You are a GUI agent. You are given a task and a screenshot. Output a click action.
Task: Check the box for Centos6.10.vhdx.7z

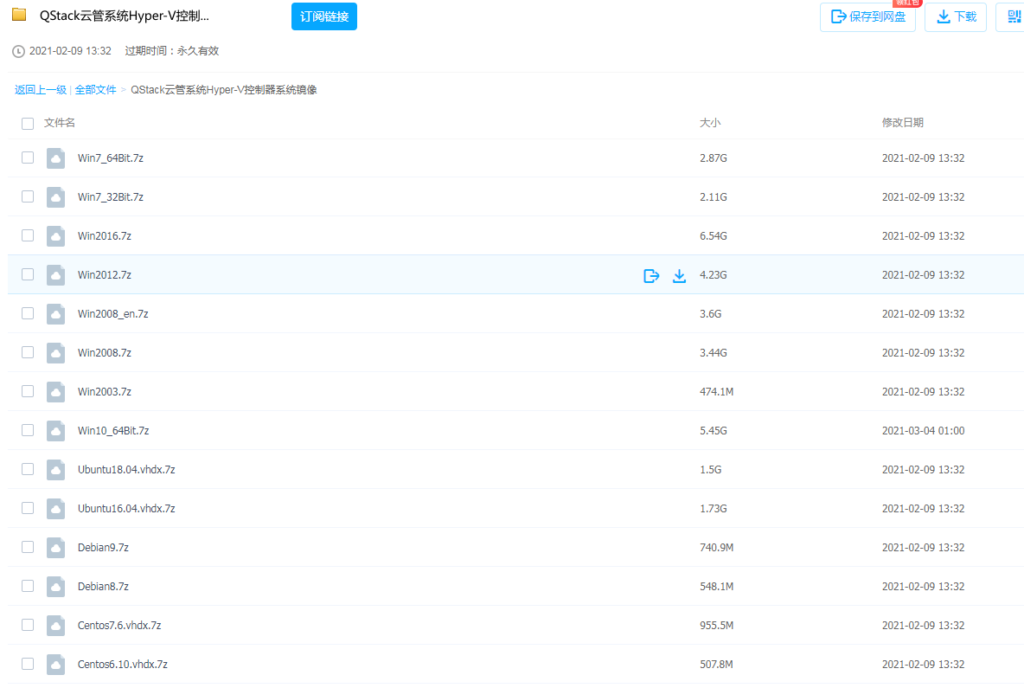pos(27,664)
